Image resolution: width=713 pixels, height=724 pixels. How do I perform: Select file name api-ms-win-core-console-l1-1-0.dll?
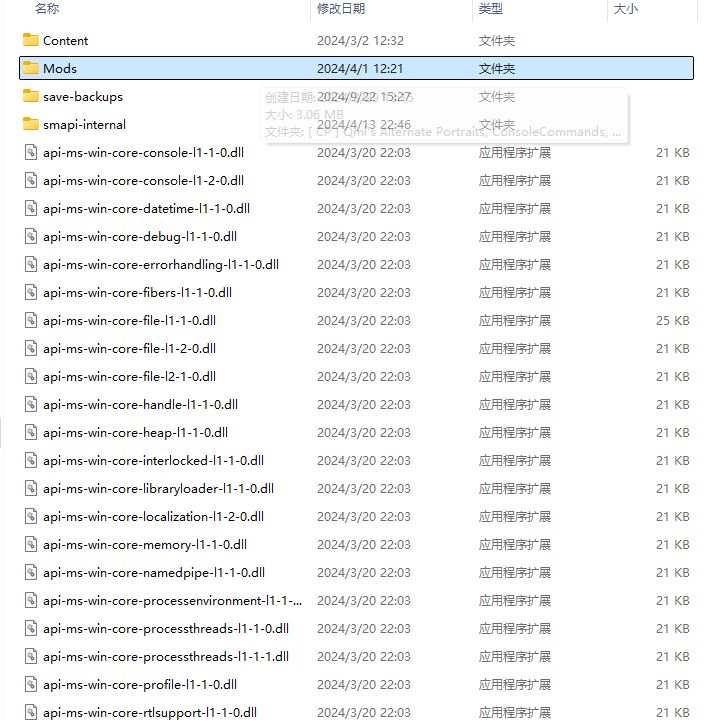pos(144,152)
